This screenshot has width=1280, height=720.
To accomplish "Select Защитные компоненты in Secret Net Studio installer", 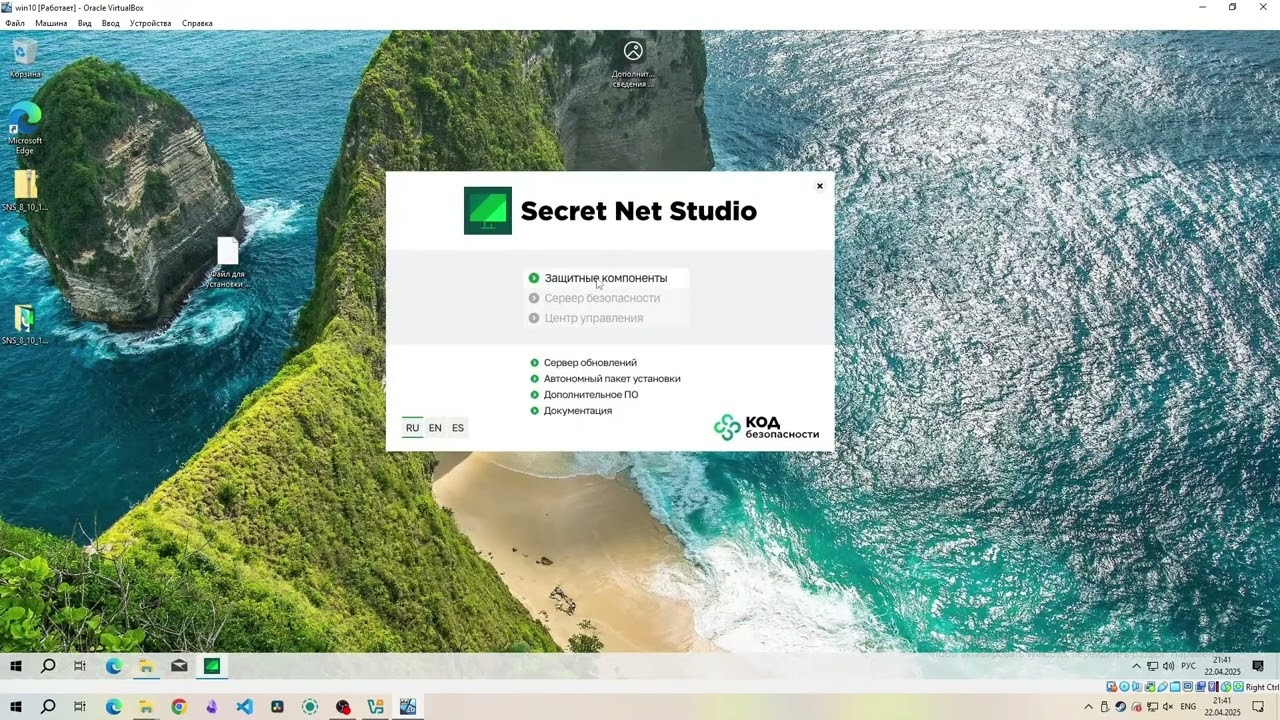I will [605, 278].
